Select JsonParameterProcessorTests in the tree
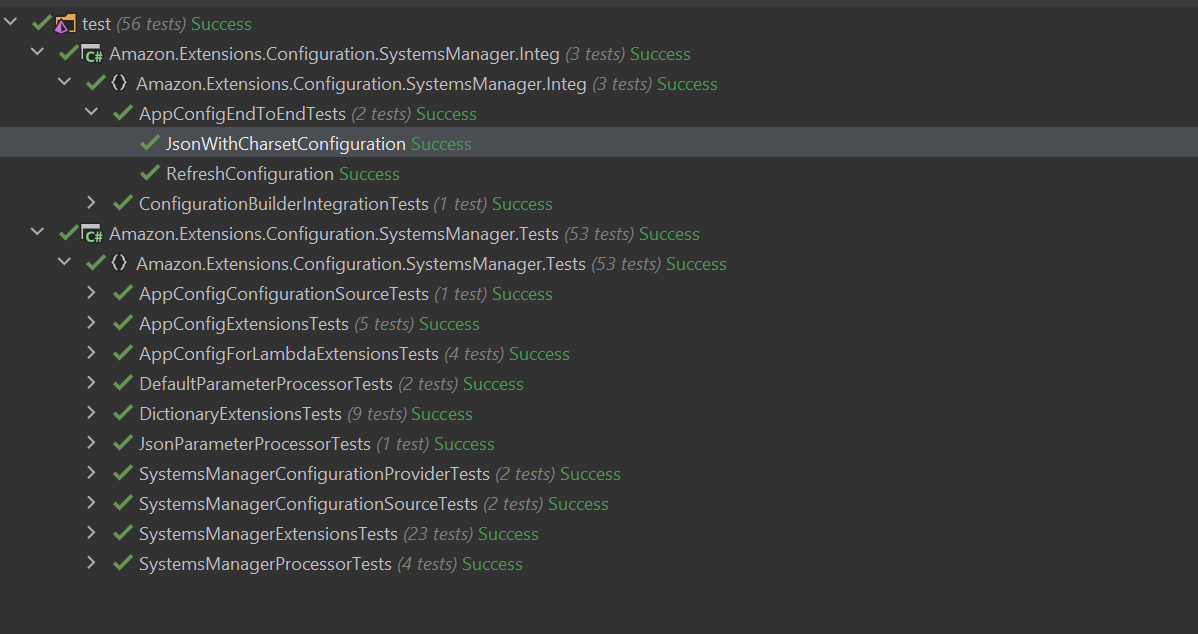Screen dimensions: 1198x634 coord(254,444)
